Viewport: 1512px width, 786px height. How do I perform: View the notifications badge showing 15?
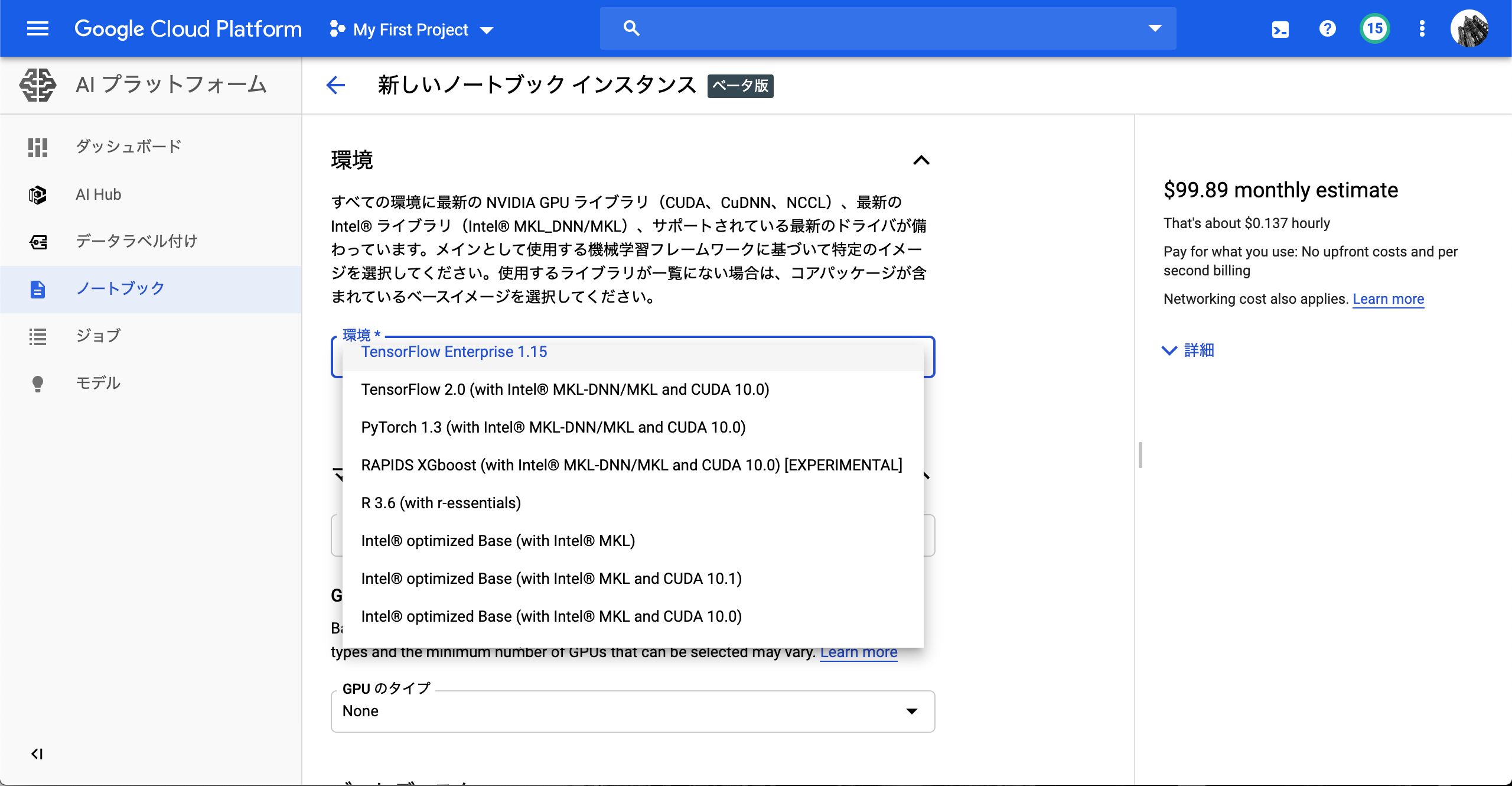pyautogui.click(x=1374, y=28)
